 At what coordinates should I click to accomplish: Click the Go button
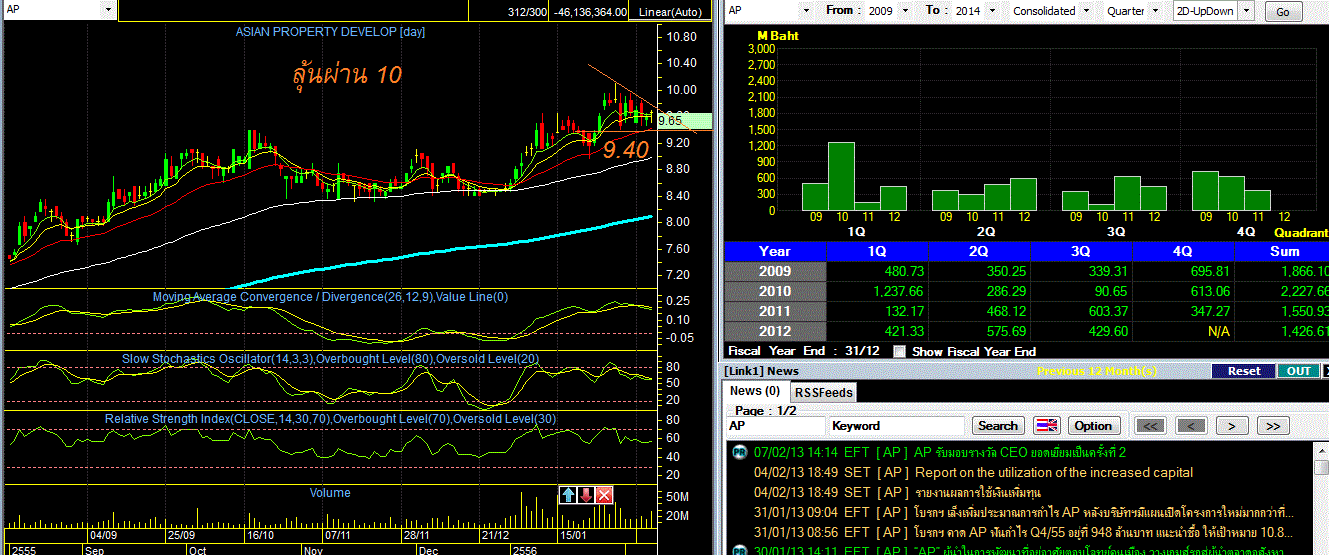[1283, 12]
